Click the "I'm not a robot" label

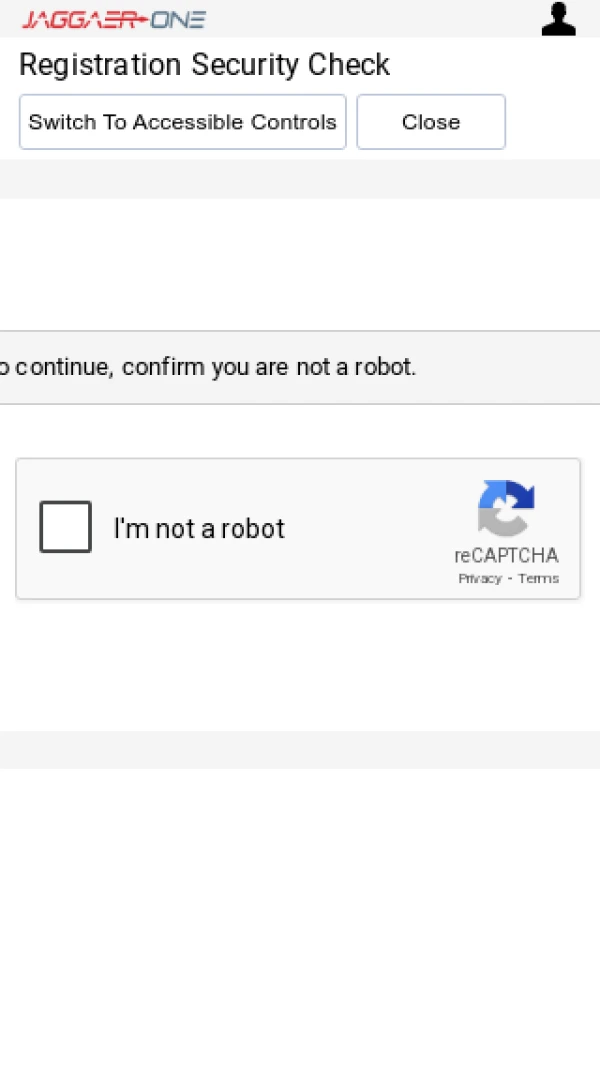pos(199,528)
